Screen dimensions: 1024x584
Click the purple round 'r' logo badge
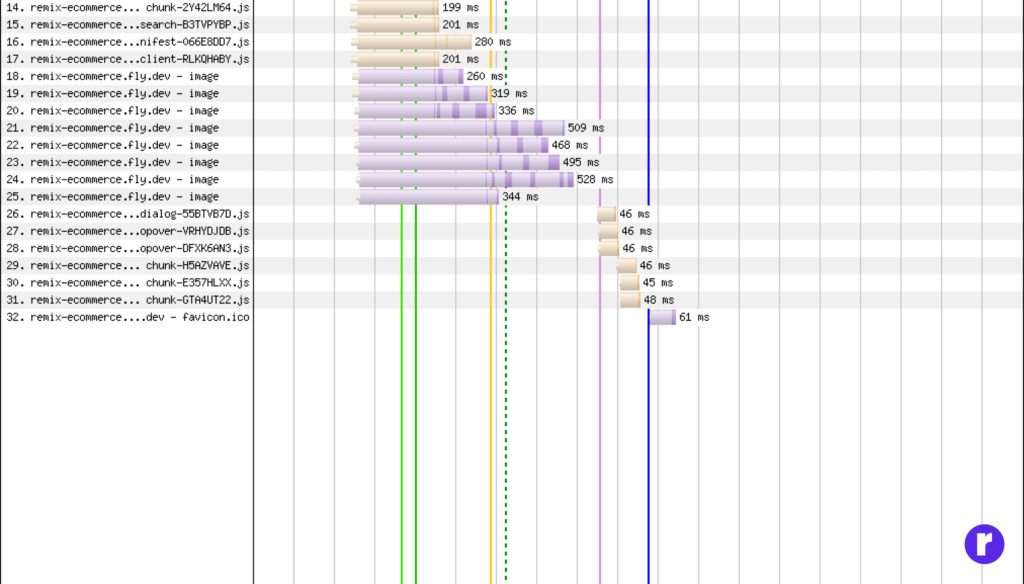[983, 543]
